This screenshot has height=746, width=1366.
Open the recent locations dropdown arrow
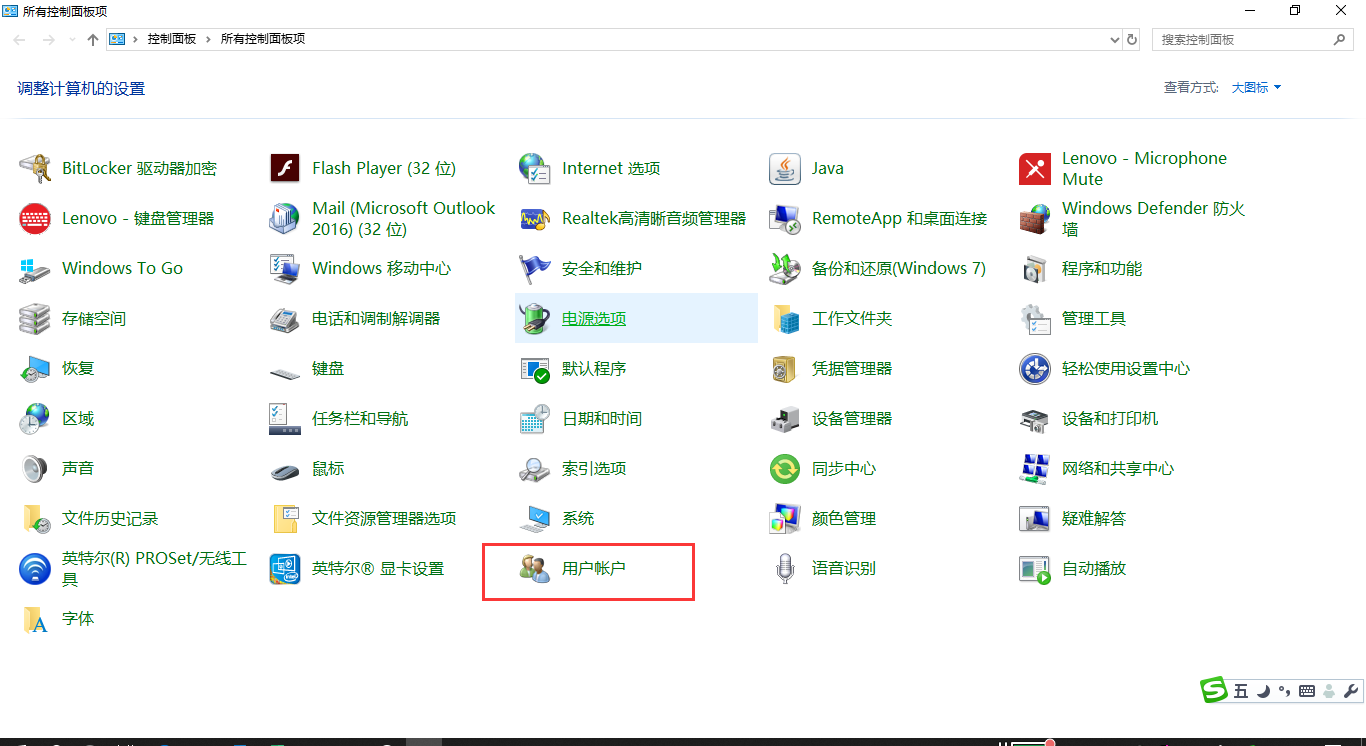tap(71, 40)
